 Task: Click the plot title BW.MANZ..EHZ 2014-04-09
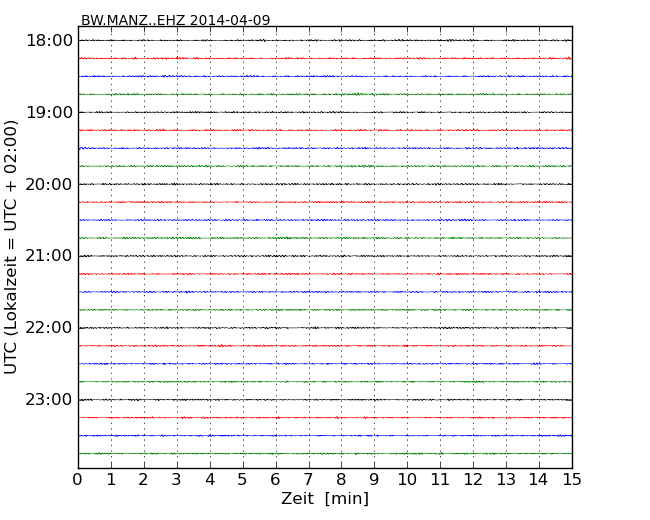pos(175,20)
